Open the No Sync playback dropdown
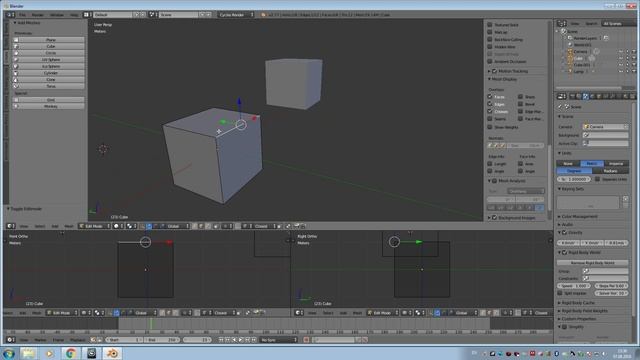This screenshot has width=640, height=360. pos(279,340)
